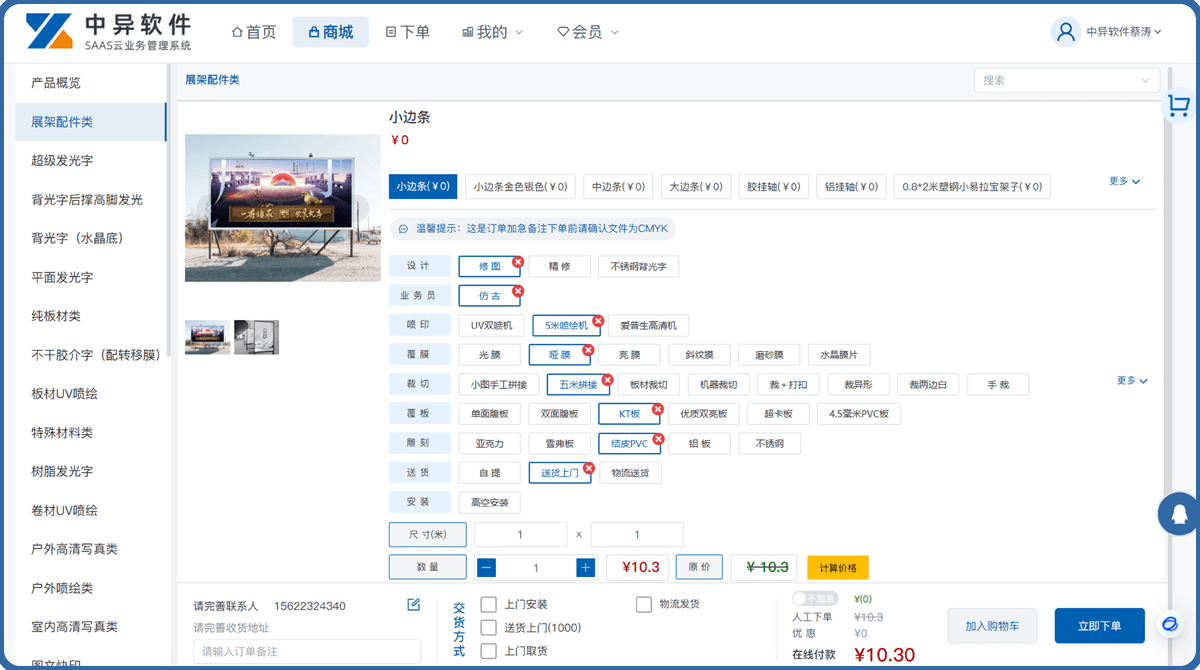Remove the 结皮PVC selection red X
Screen dimensions: 1200x670
657,439
